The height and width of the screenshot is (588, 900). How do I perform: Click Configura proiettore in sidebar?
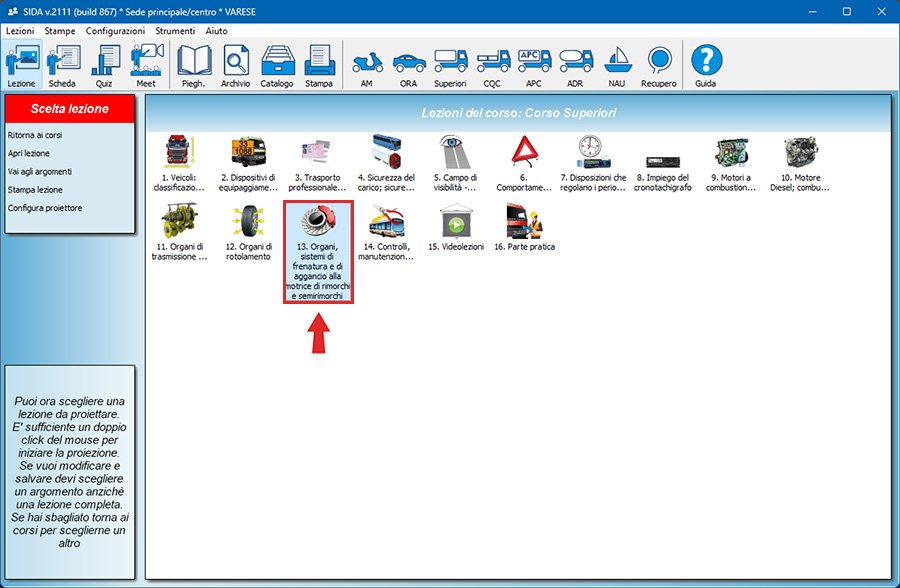pyautogui.click(x=45, y=208)
